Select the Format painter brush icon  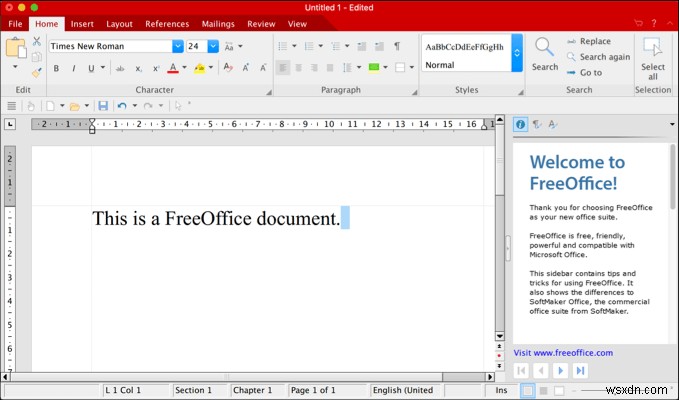coord(37,72)
